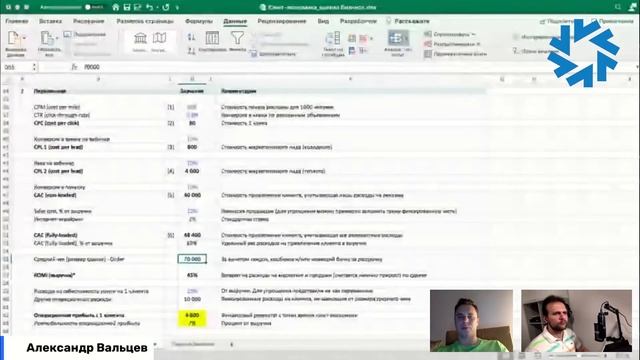Viewport: 640px width, 360px height.
Task: Click the Save As icon beside Save
Action: coord(137,7)
